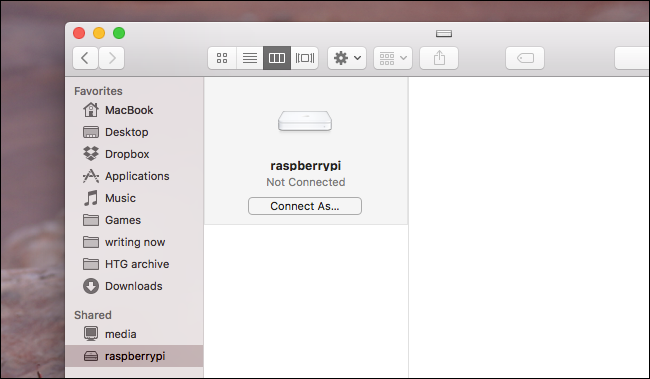Go forward with the right arrow button
This screenshot has height=379, width=650.
pyautogui.click(x=112, y=58)
